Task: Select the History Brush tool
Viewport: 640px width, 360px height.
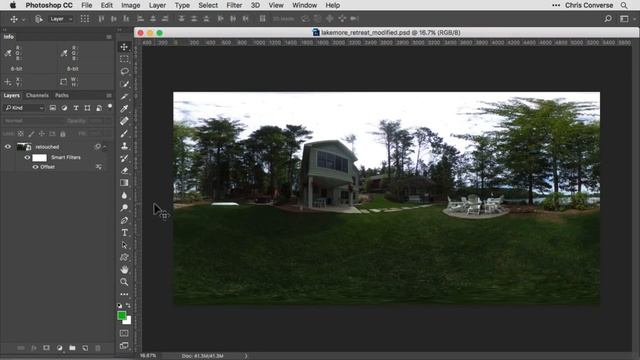Action: click(x=124, y=158)
